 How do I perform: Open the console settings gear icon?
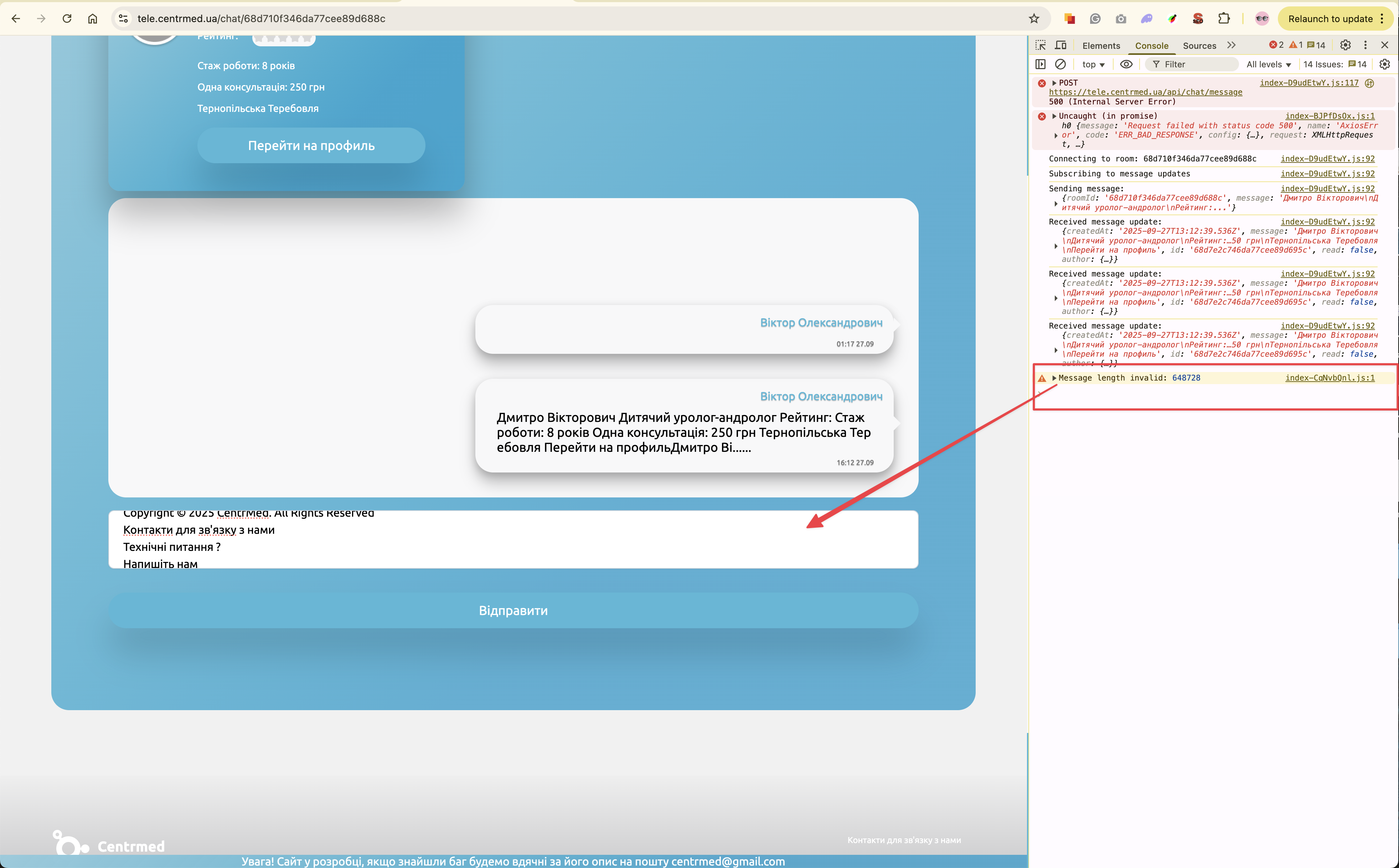click(x=1385, y=64)
